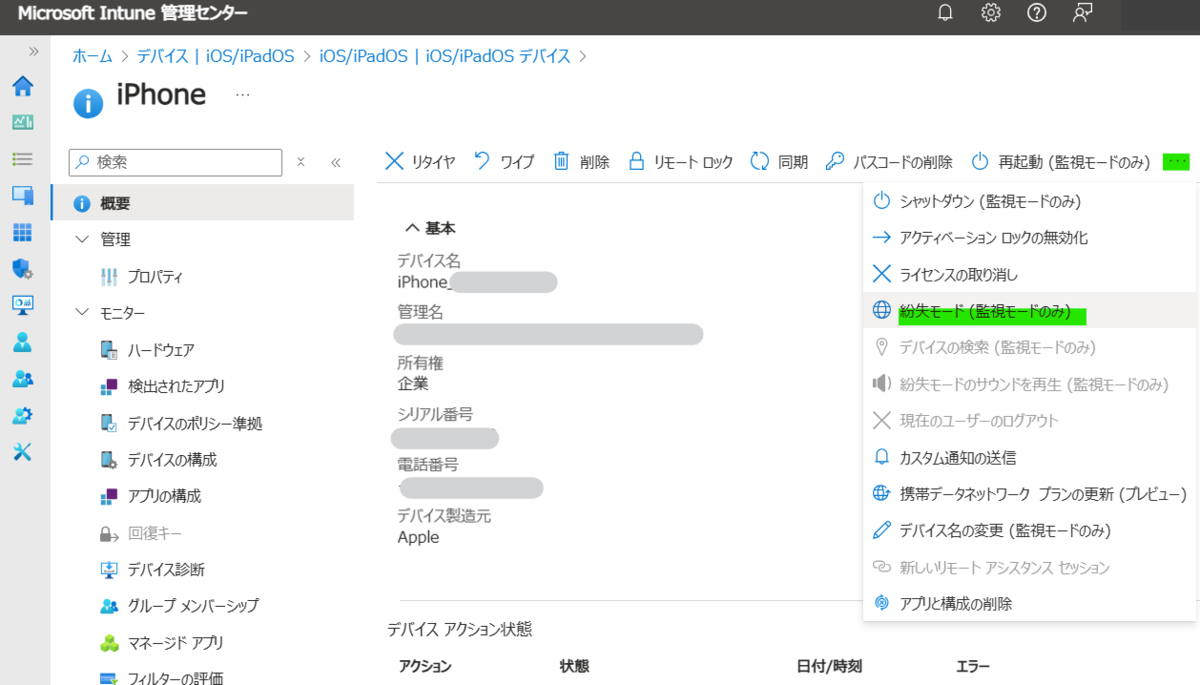Toggle the more actions ellipsis in command bar
The width and height of the screenshot is (1200, 685).
click(x=1176, y=162)
